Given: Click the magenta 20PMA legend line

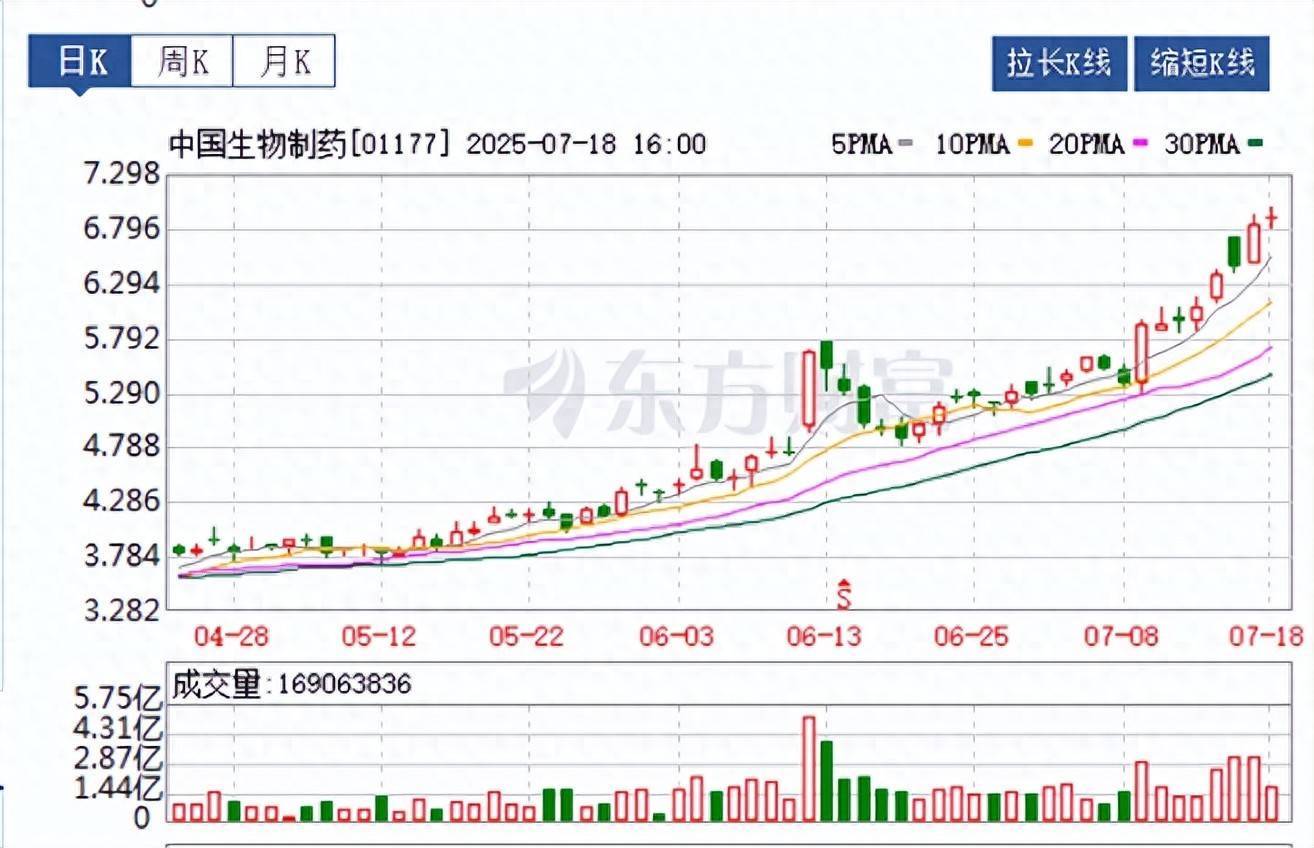Looking at the screenshot, I should pyautogui.click(x=1140, y=145).
